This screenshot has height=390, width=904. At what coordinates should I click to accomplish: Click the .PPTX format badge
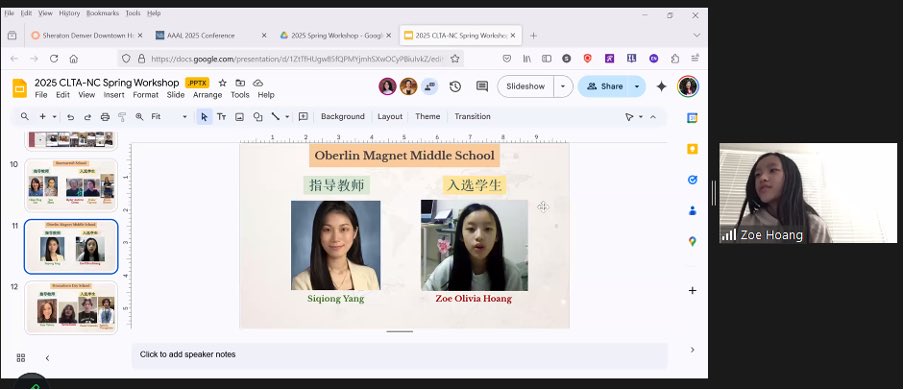coord(197,83)
